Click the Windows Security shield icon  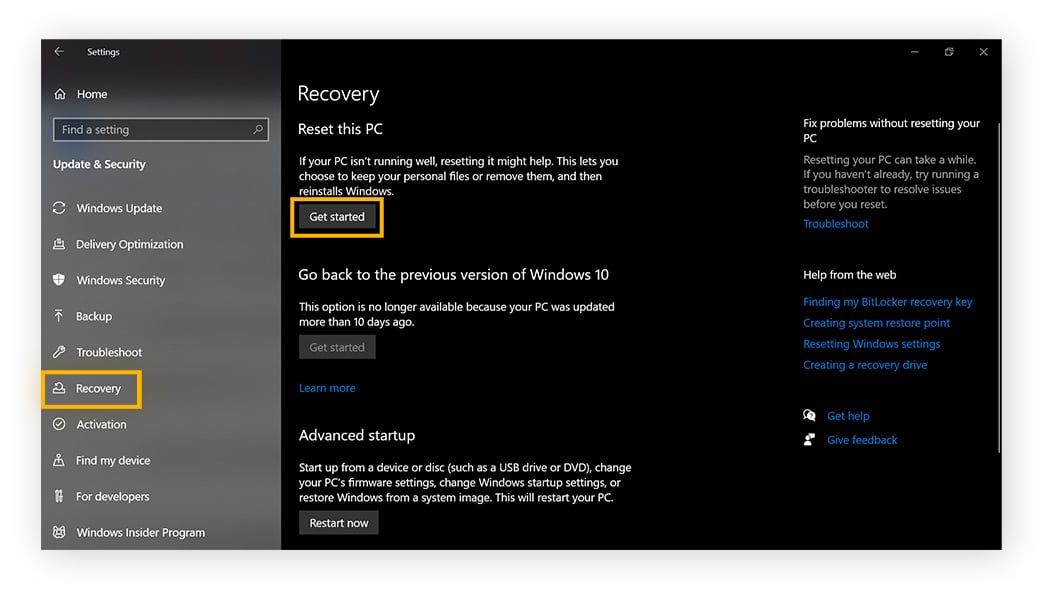(x=59, y=280)
